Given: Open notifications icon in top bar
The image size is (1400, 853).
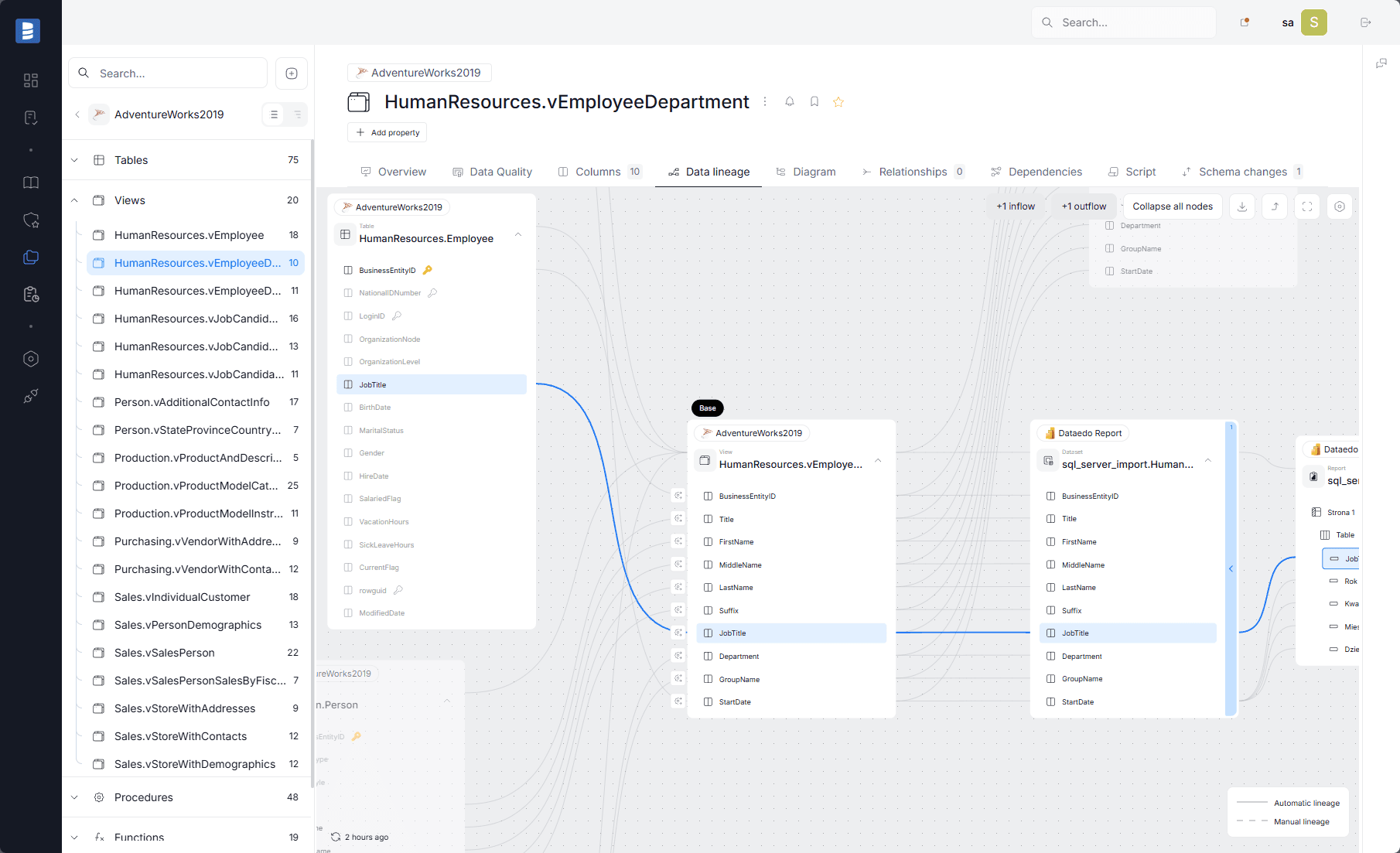Looking at the screenshot, I should pyautogui.click(x=1245, y=22).
